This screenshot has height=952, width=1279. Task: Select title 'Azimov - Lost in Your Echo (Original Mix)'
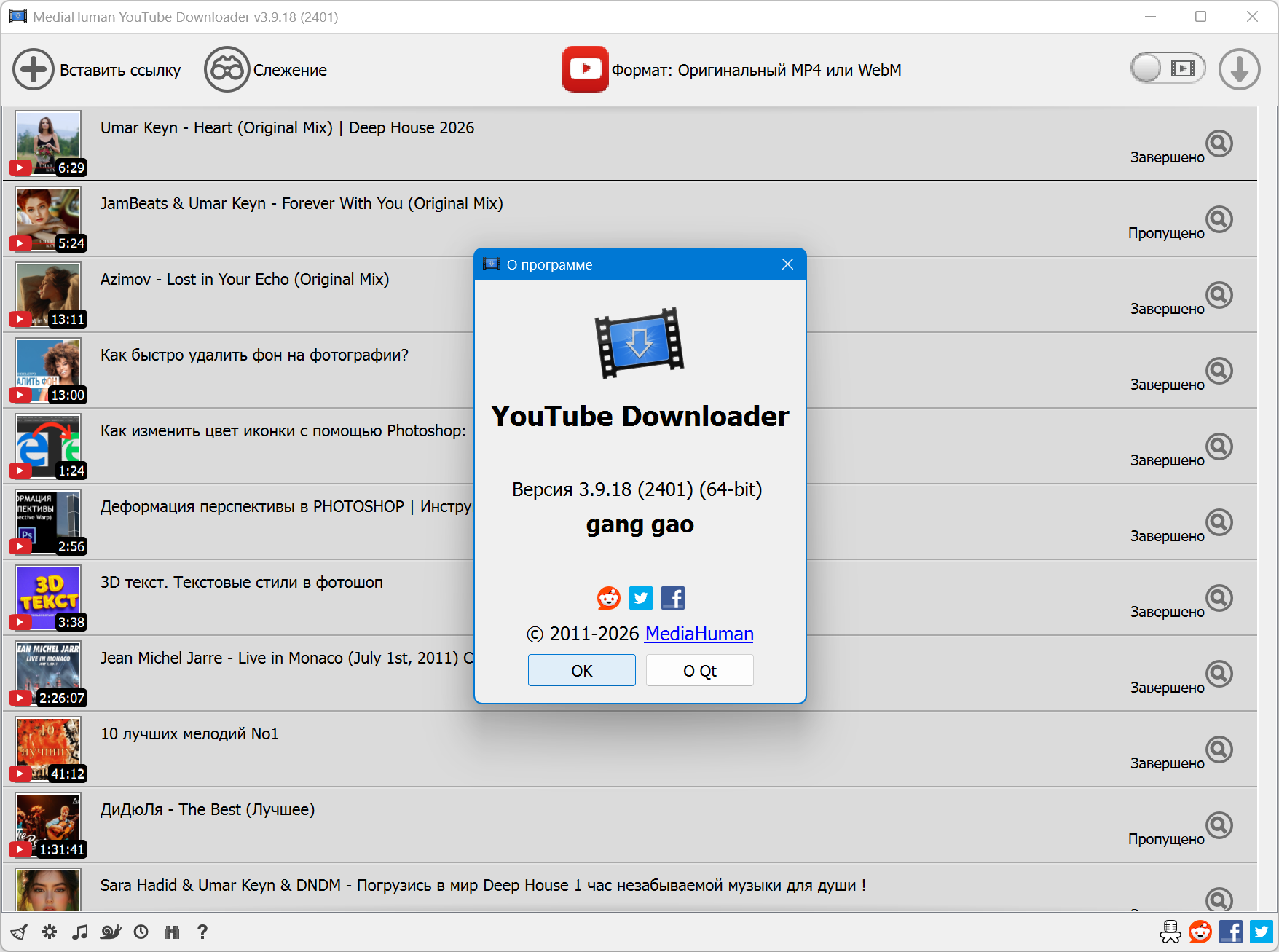point(245,280)
